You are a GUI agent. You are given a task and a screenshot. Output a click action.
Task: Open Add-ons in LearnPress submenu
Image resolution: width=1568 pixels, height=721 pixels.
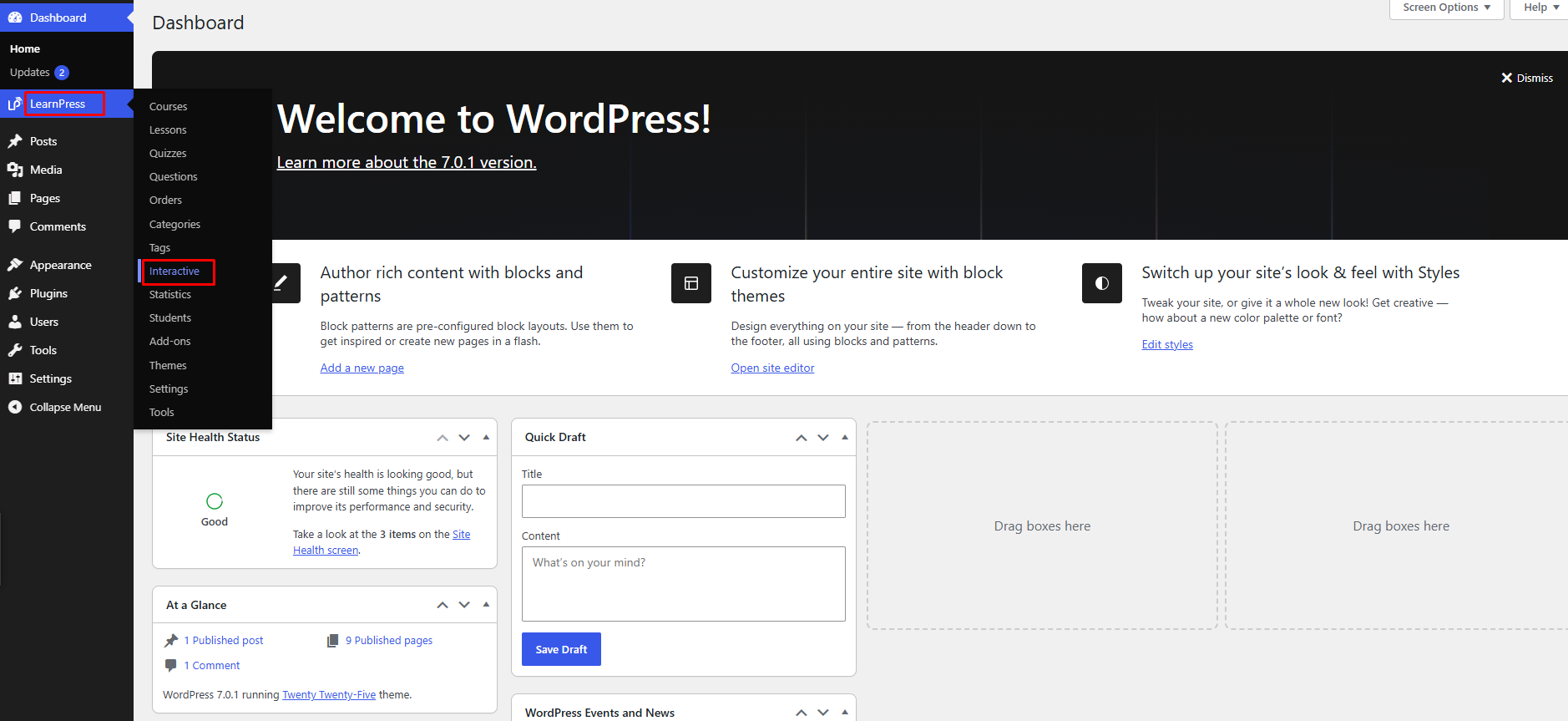click(170, 342)
